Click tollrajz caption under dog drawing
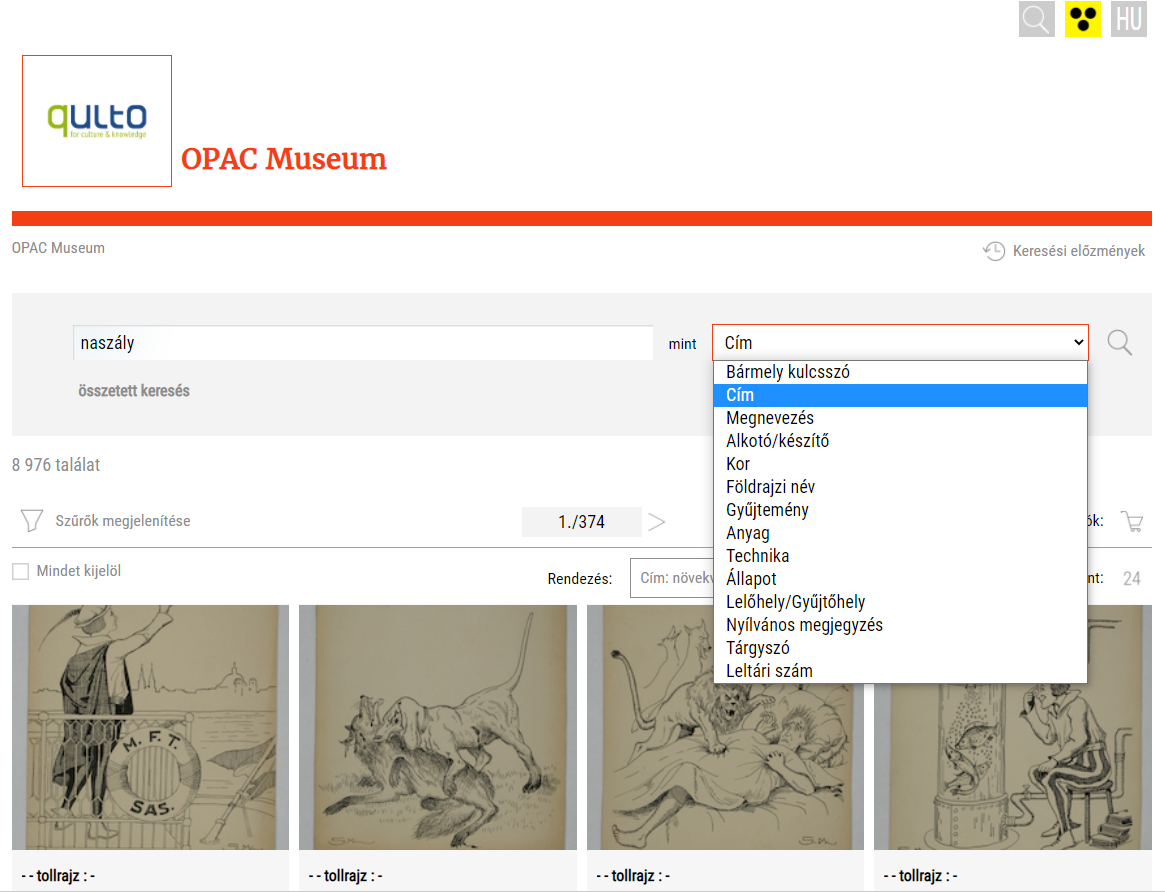 [x=345, y=876]
